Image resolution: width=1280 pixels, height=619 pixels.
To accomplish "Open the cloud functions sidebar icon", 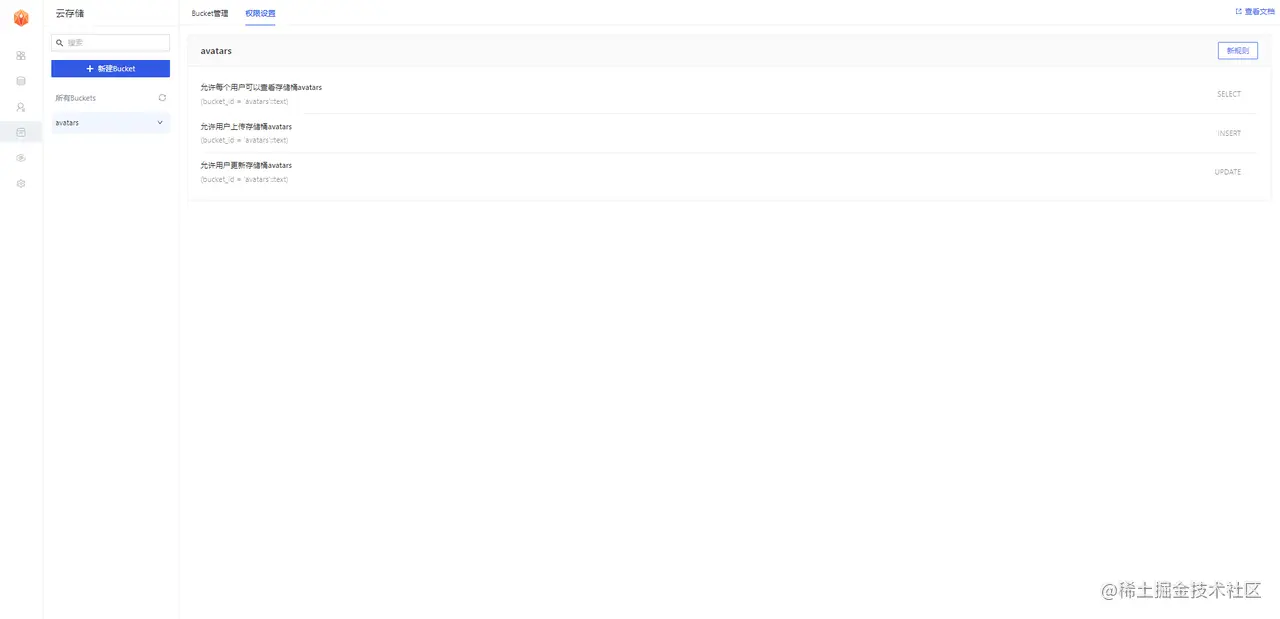I will [21, 158].
